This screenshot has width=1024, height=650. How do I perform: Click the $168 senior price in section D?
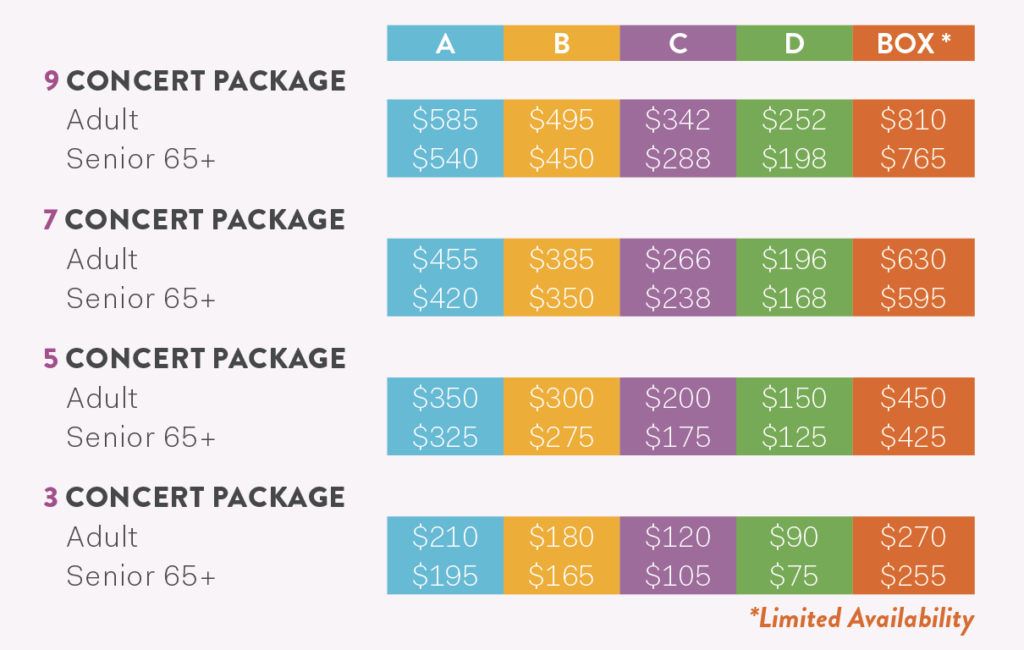794,299
